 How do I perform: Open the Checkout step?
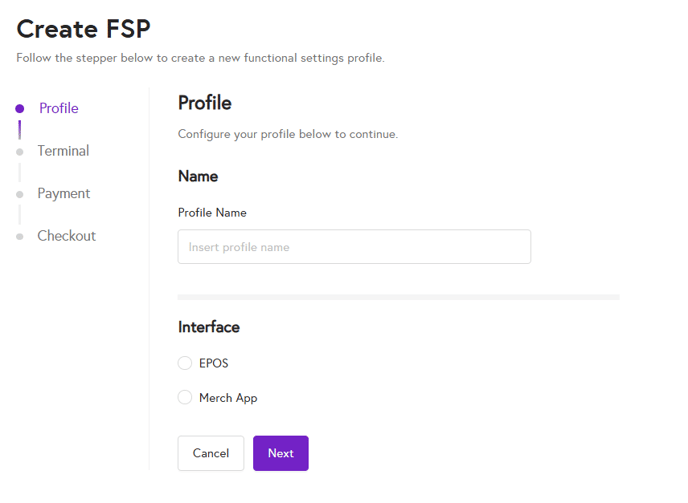66,236
